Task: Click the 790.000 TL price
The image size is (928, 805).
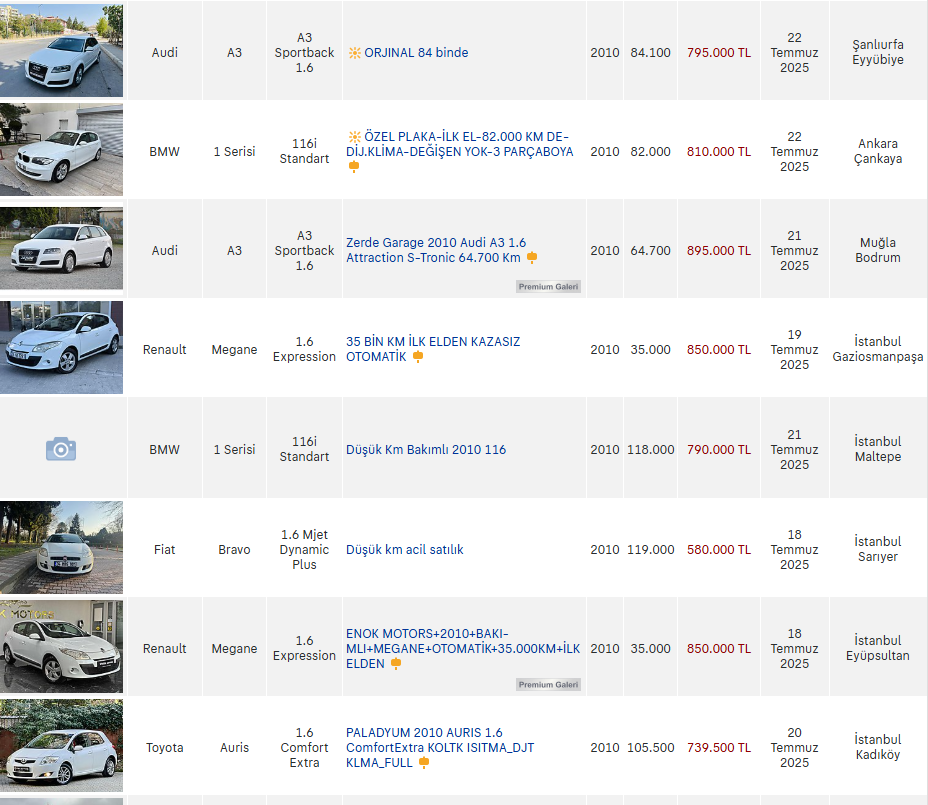Action: point(719,450)
